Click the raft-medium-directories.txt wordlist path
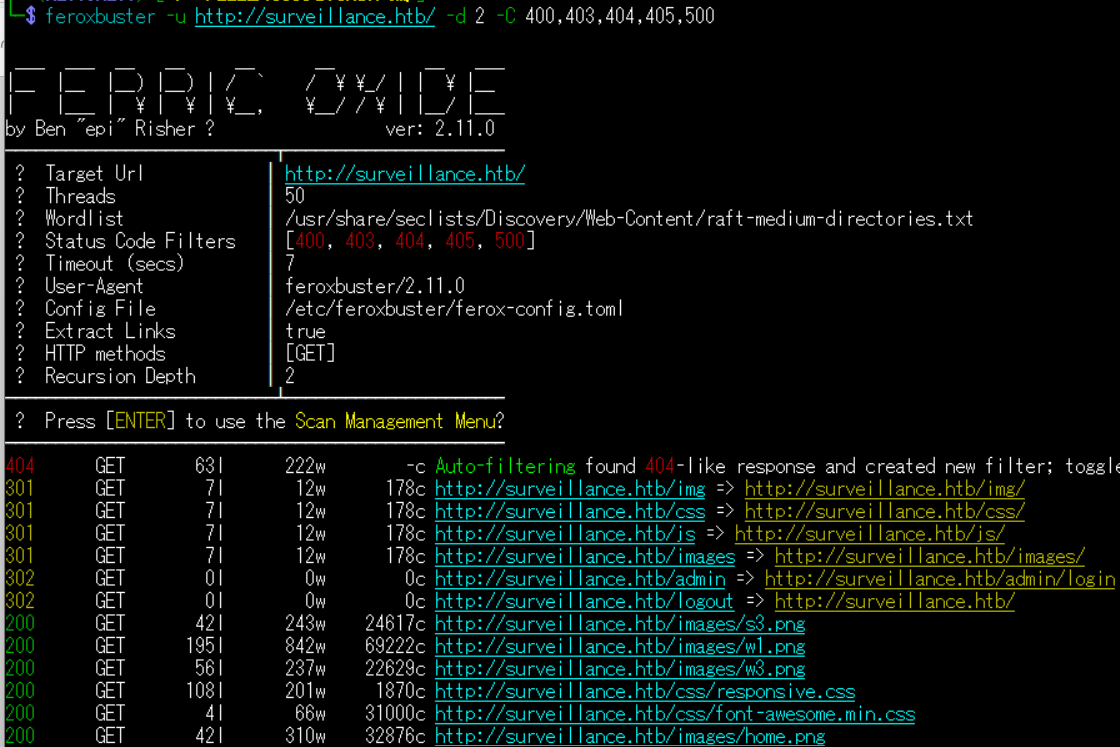 pos(628,219)
